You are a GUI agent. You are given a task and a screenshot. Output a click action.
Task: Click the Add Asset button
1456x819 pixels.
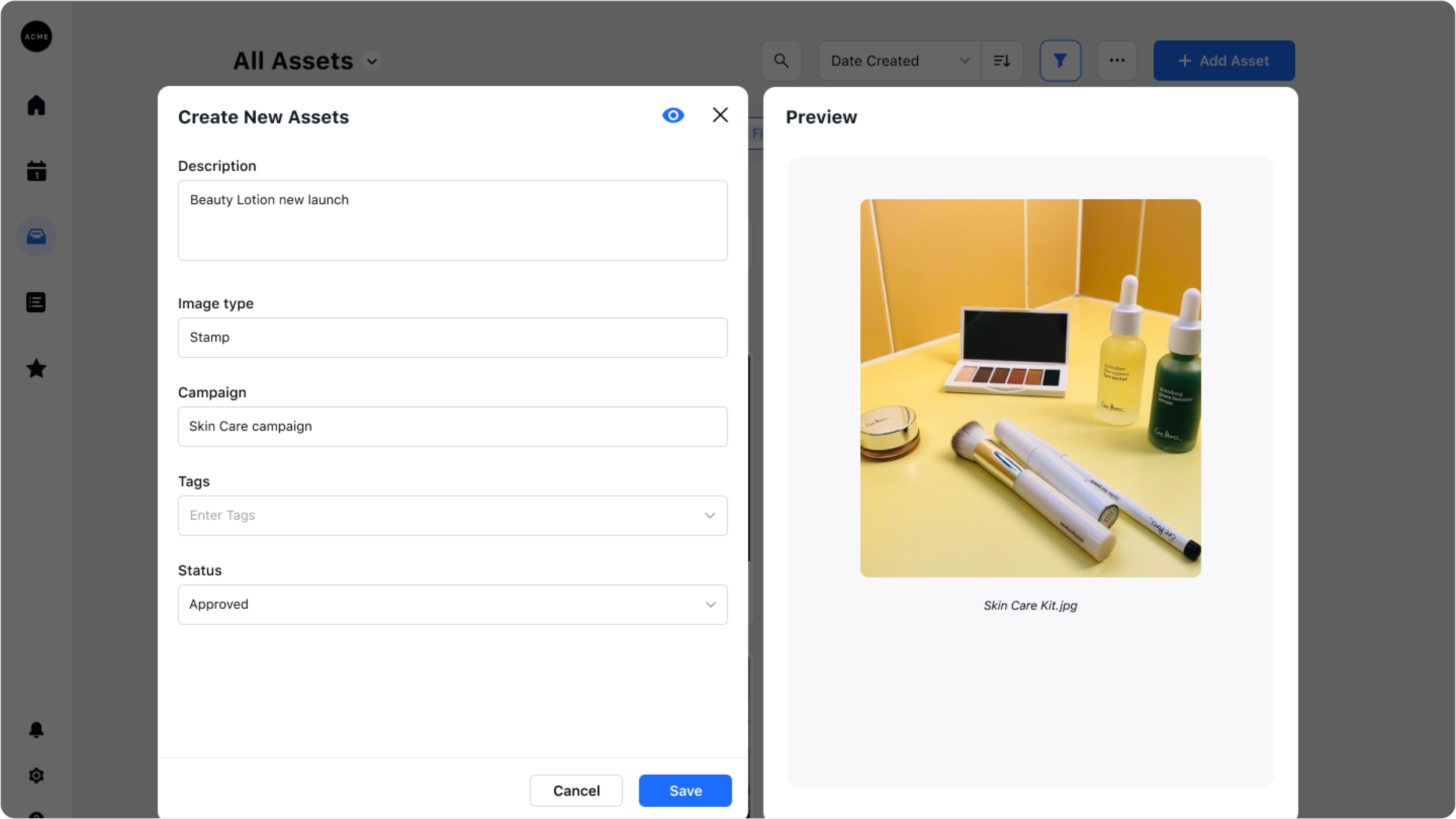pos(1224,61)
